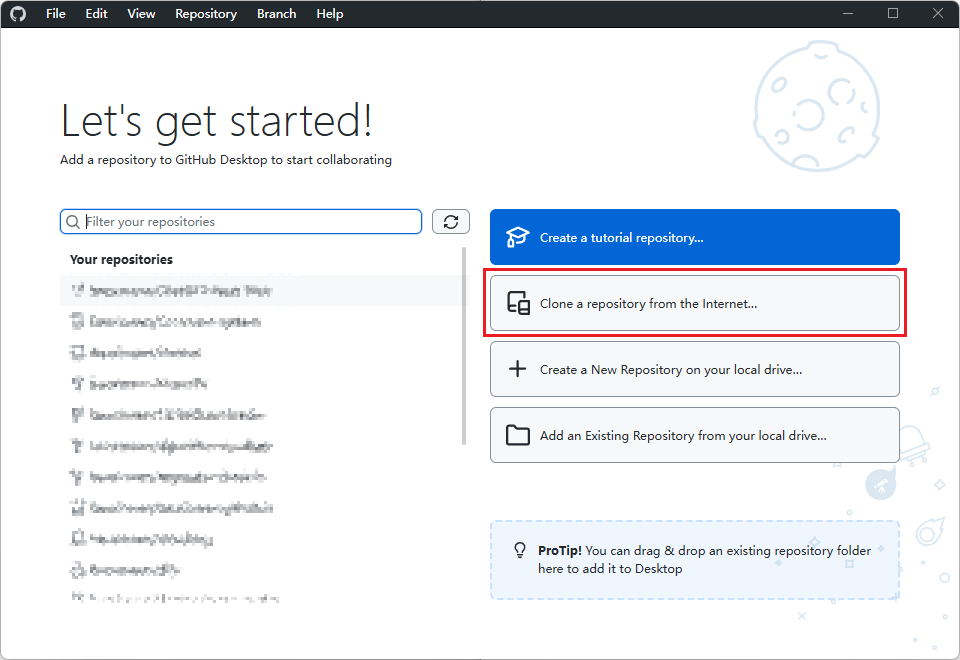The height and width of the screenshot is (660, 960).
Task: Refresh the repository list
Action: (450, 222)
